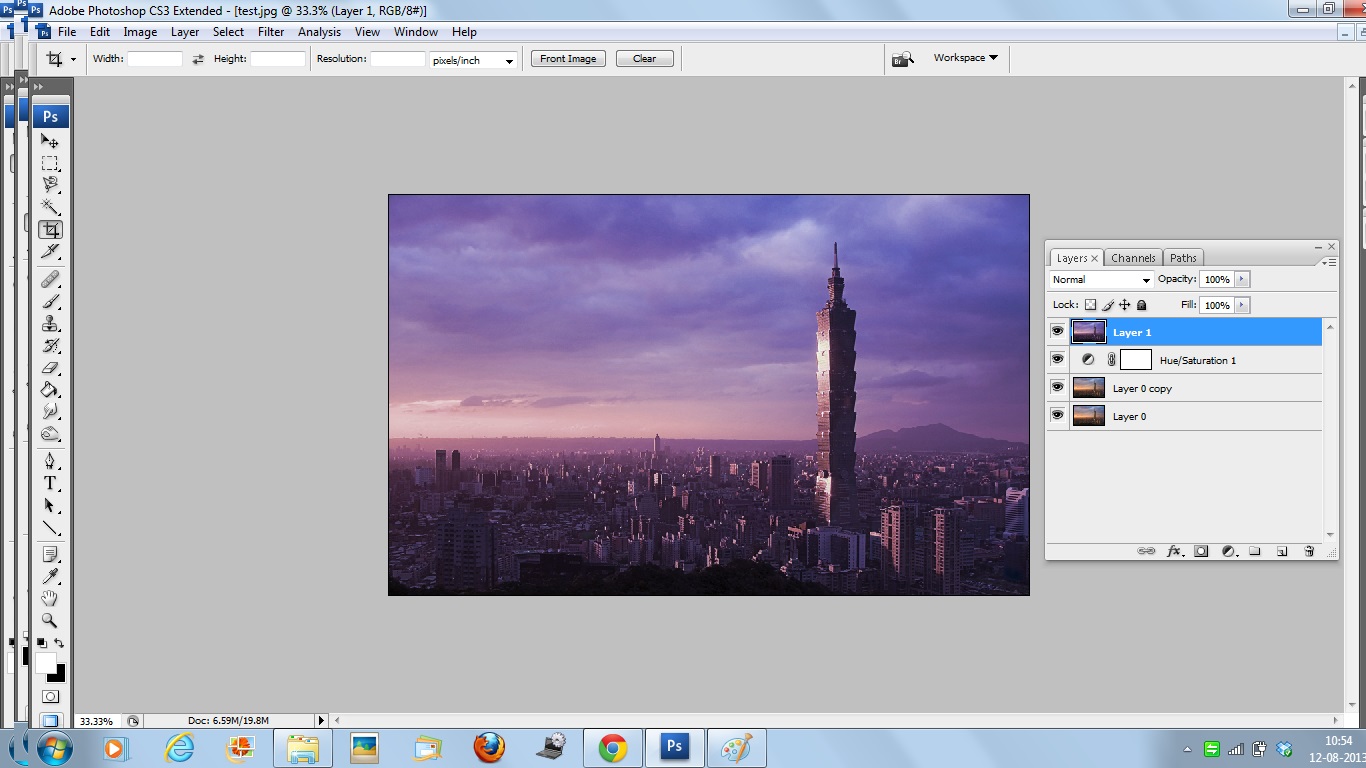Create new fill or adjustment layer
The width and height of the screenshot is (1366, 768).
[x=1229, y=551]
